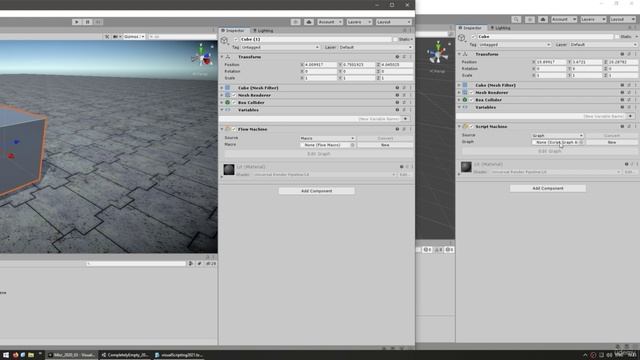The height and width of the screenshot is (360, 640).
Task: Click the collab icon beside cloud in left window
Action: tap(296, 22)
